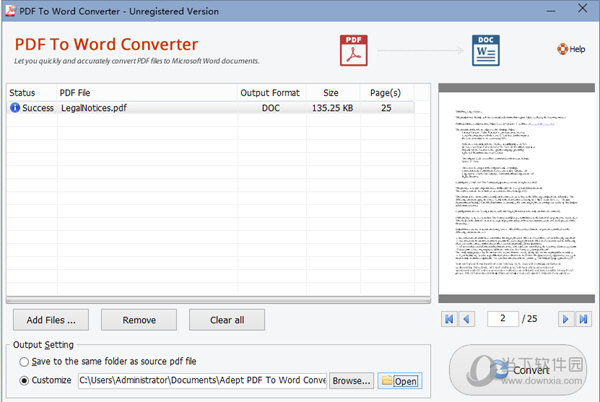Go to previous preview page

466,319
